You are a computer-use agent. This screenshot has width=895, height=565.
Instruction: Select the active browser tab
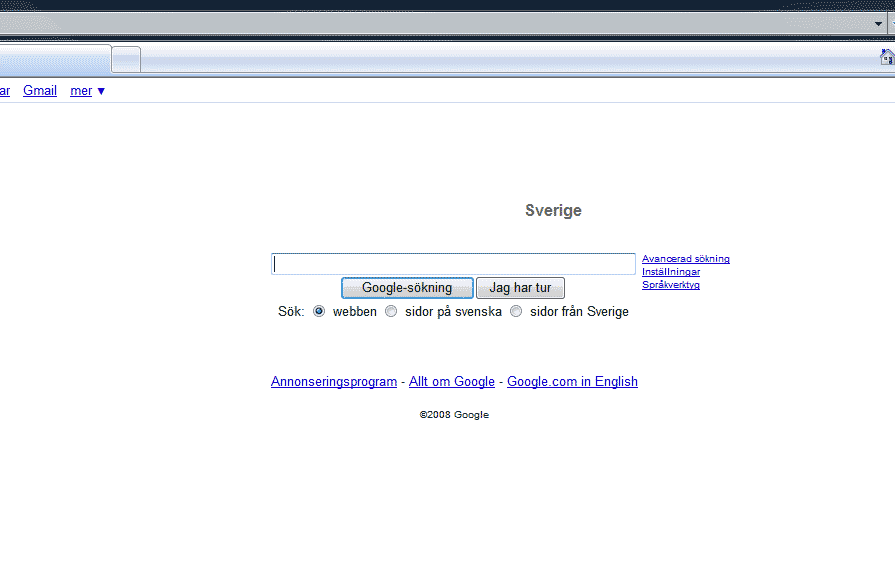[55, 59]
